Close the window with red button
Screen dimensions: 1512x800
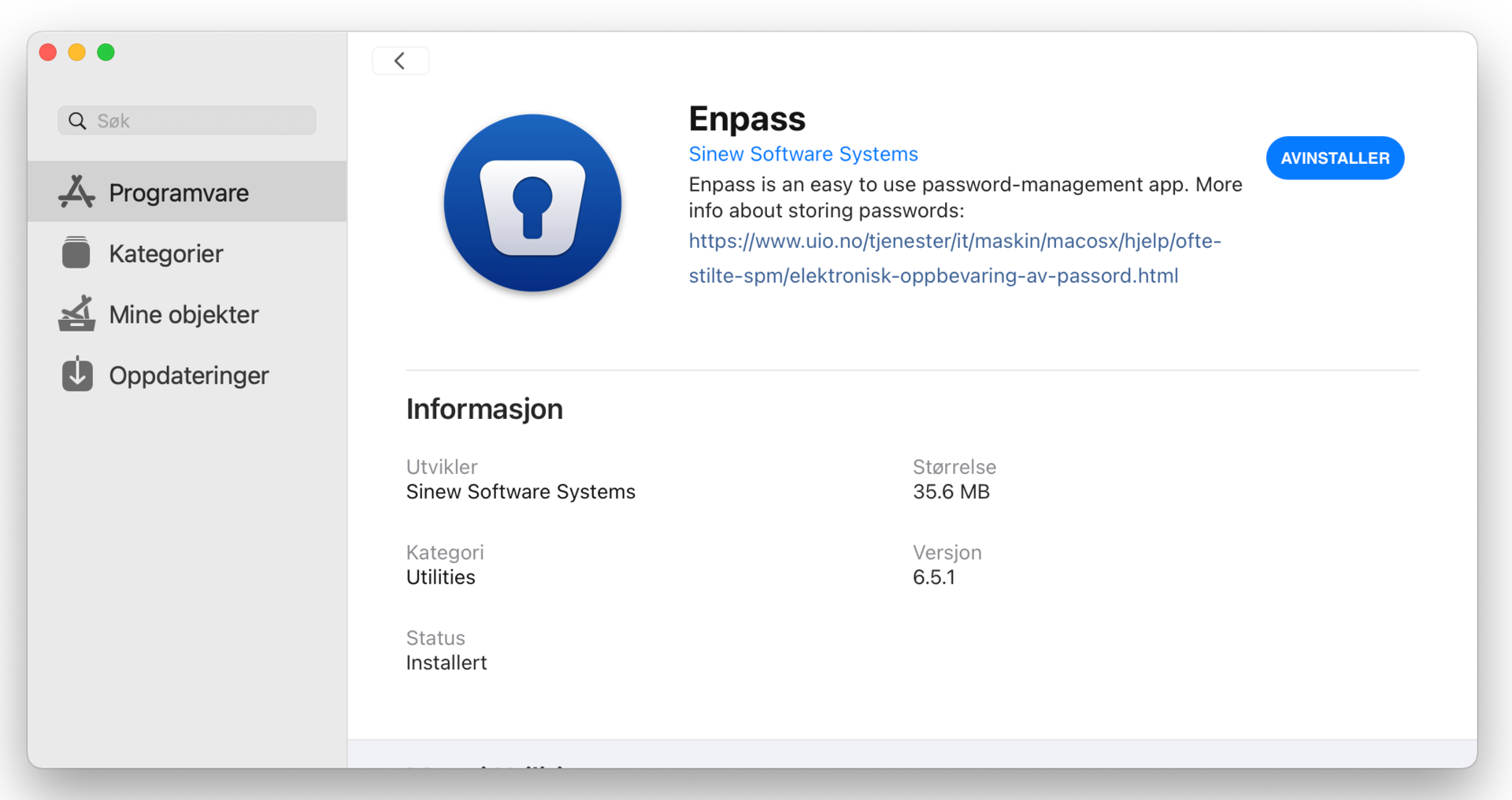coord(48,52)
